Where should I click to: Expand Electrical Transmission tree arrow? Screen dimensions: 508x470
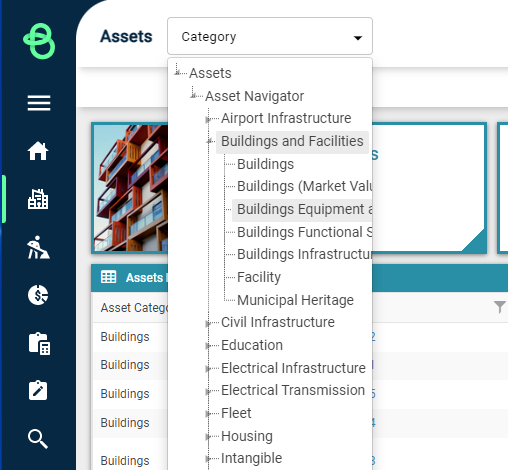[208, 391]
